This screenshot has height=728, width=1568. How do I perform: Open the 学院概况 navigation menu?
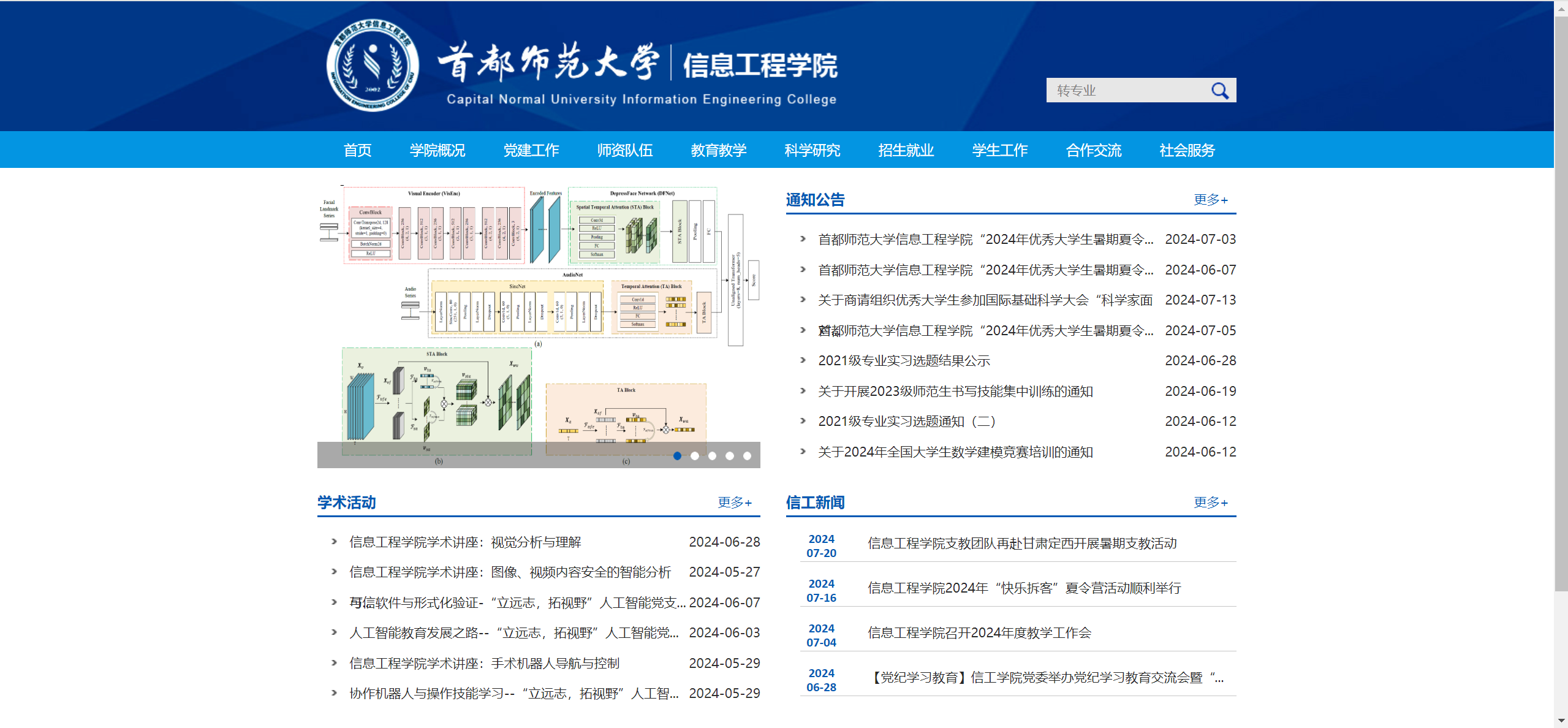[x=437, y=150]
